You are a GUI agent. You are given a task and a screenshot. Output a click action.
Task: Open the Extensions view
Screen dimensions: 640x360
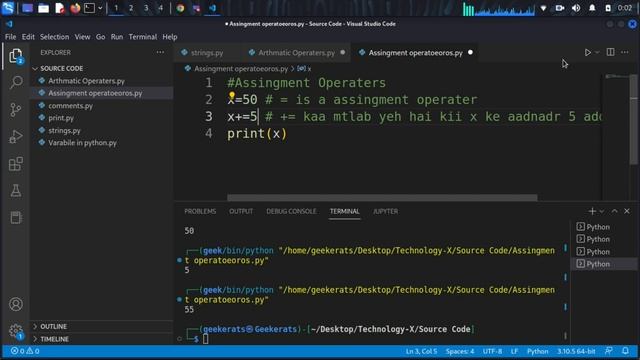click(x=16, y=164)
